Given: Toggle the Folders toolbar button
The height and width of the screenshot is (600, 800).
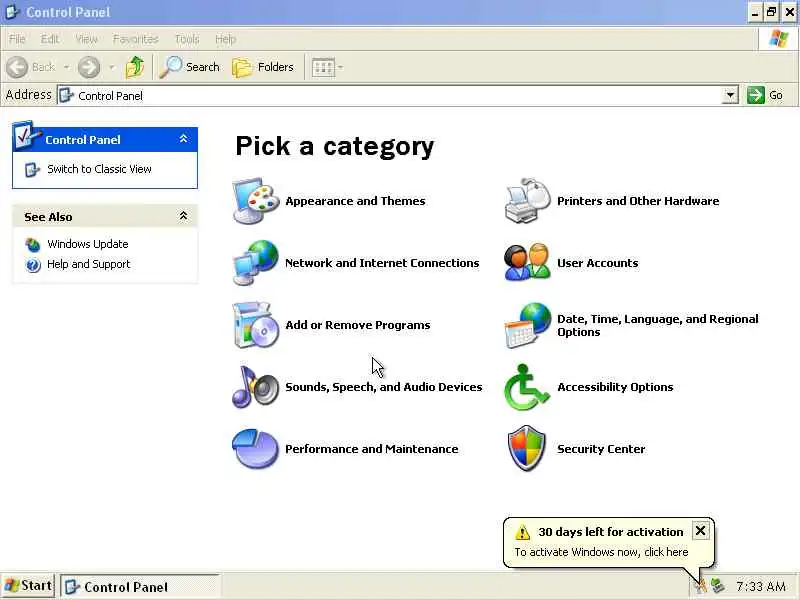Looking at the screenshot, I should tap(263, 67).
